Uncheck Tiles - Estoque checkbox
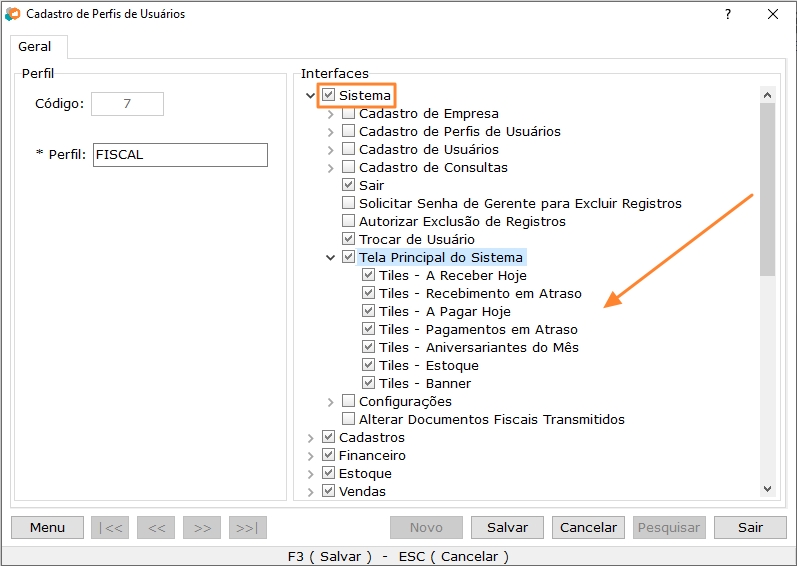Screen dimensions: 797x566 point(369,365)
